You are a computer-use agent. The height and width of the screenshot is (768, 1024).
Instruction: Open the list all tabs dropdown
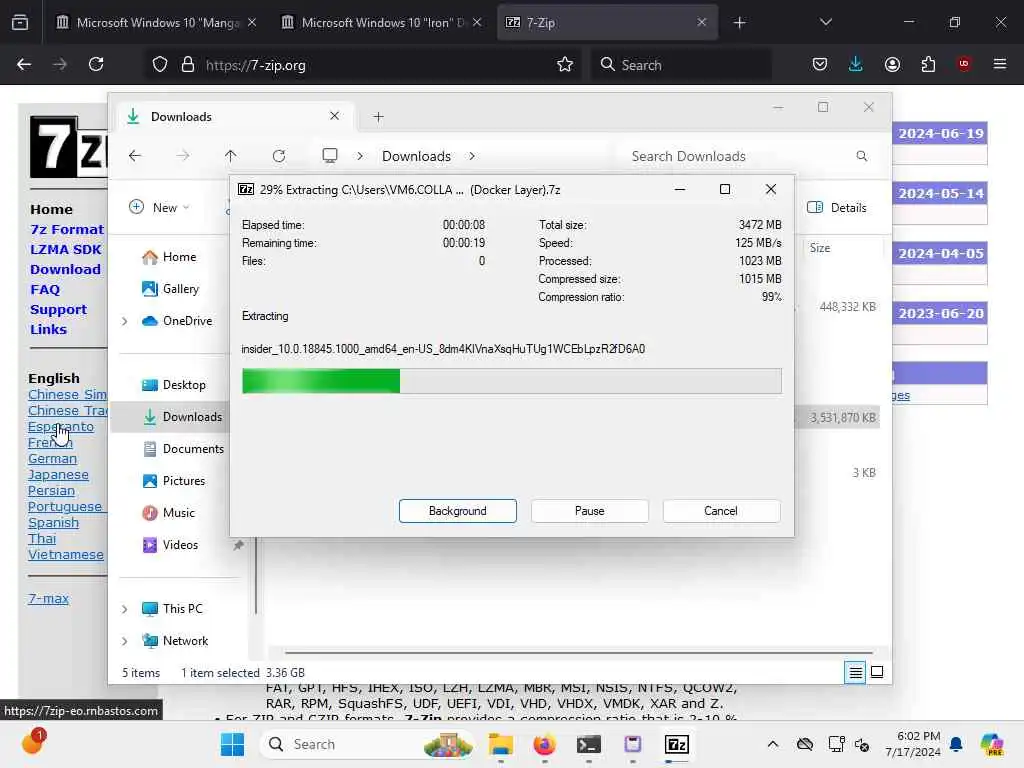coord(825,23)
